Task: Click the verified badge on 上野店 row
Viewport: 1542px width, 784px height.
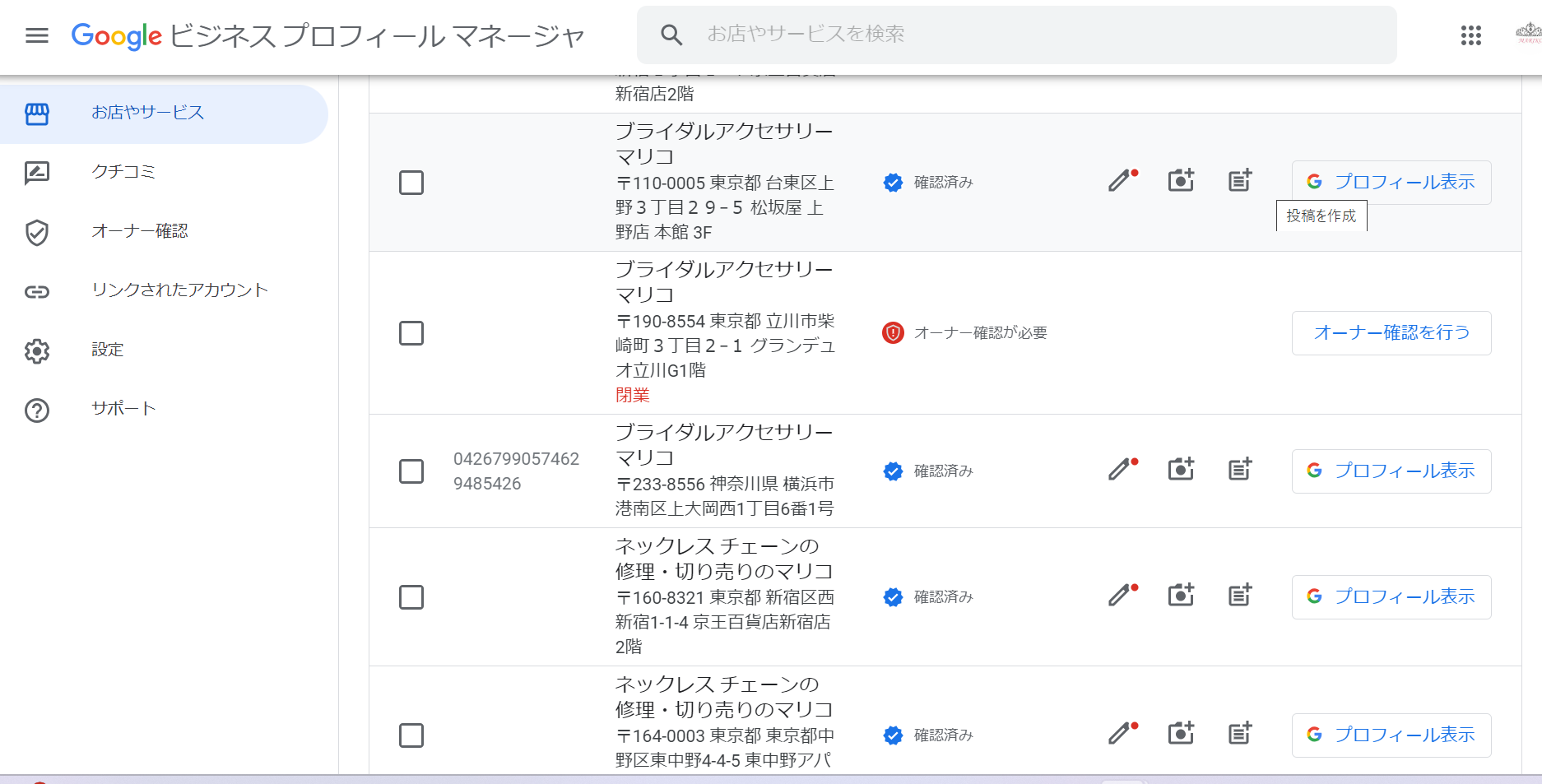Action: 893,182
